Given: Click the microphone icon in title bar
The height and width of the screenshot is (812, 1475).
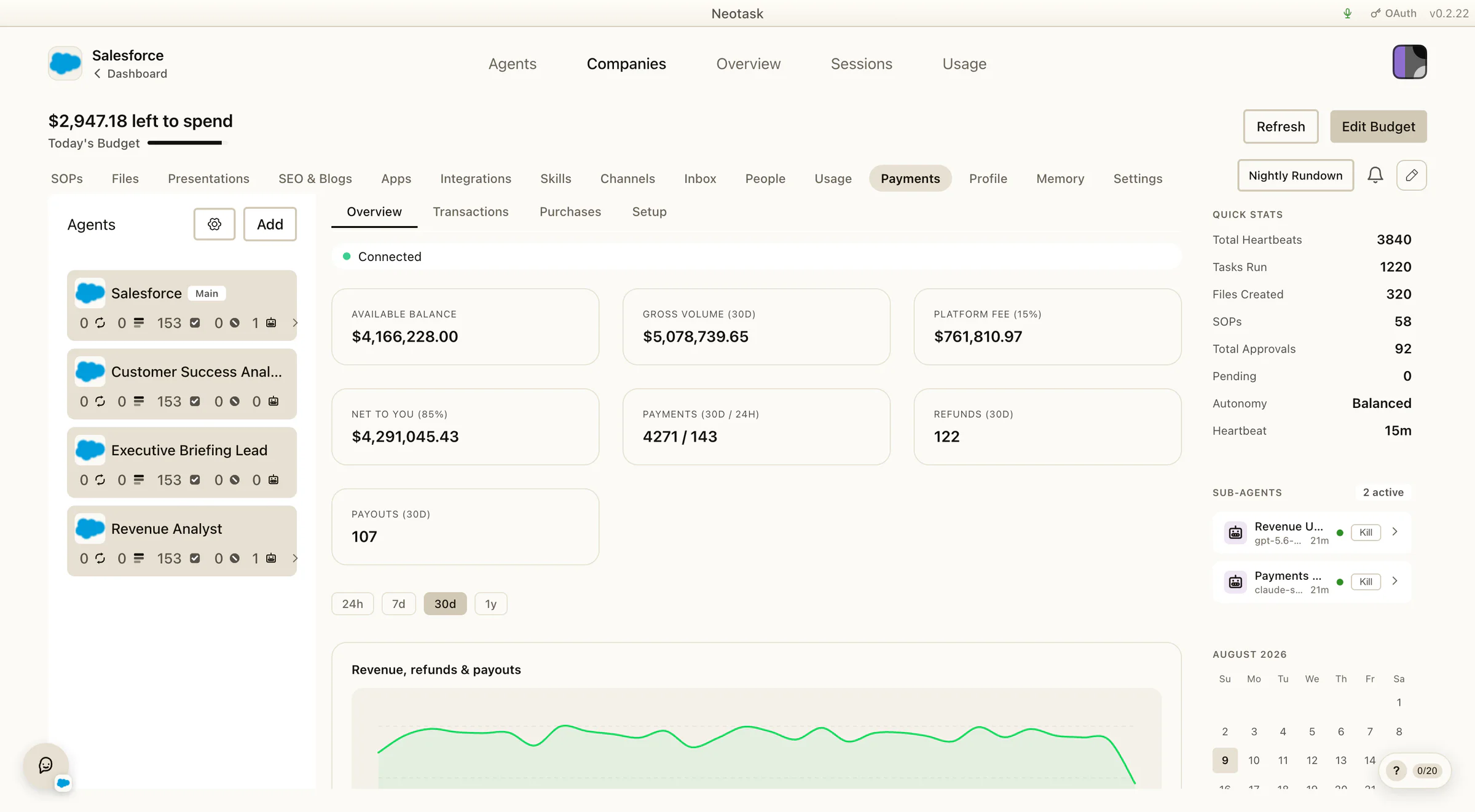Looking at the screenshot, I should coord(1347,14).
